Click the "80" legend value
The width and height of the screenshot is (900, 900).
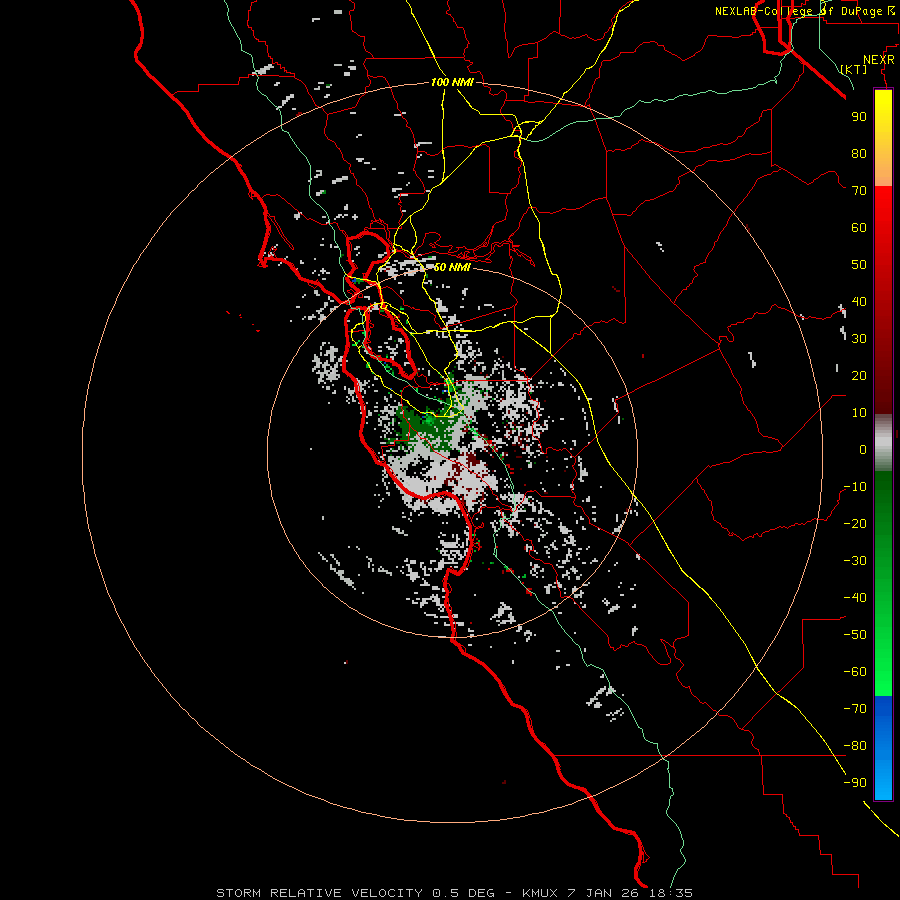[859, 153]
